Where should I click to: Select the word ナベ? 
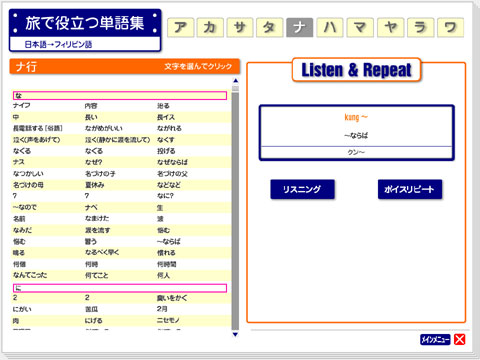91,207
